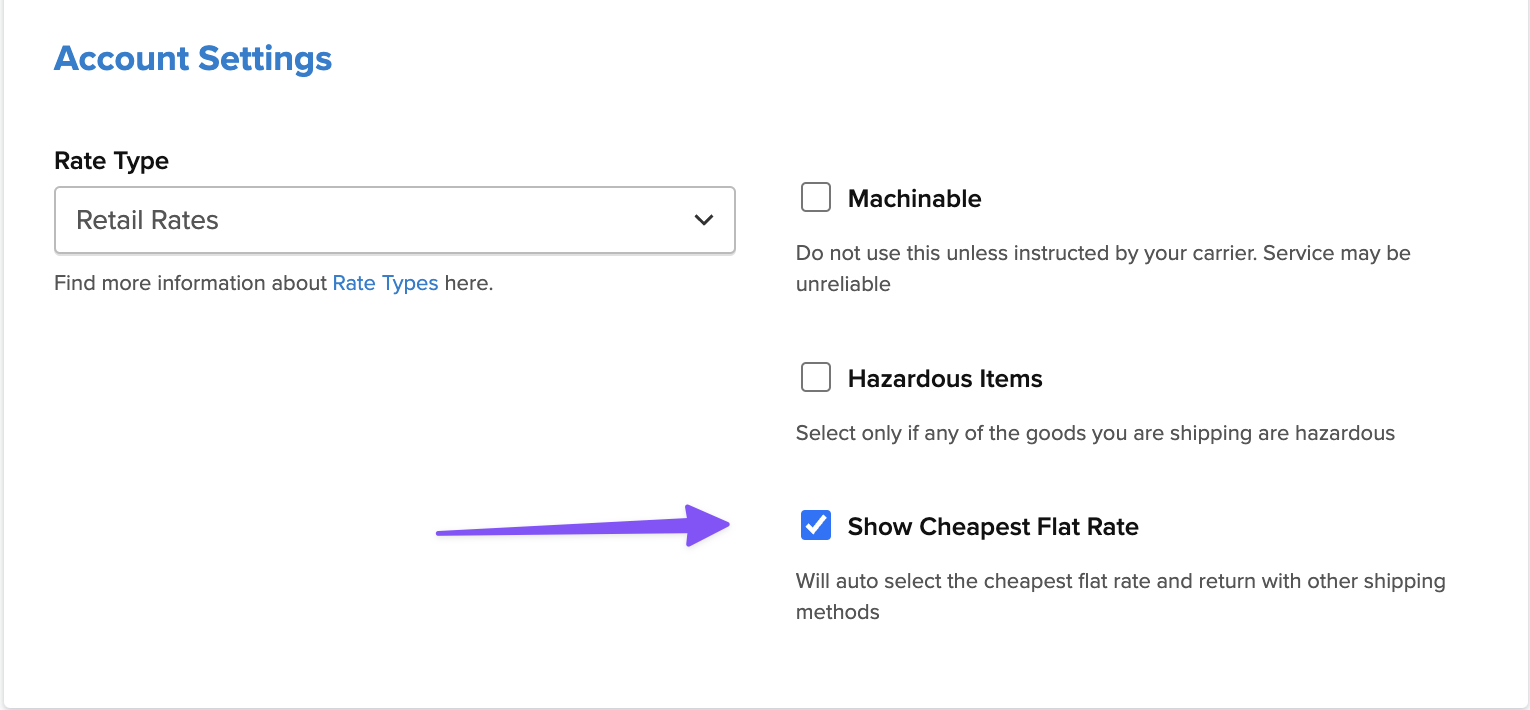Uncheck the Show Cheapest Flat Rate checkbox

tap(816, 525)
